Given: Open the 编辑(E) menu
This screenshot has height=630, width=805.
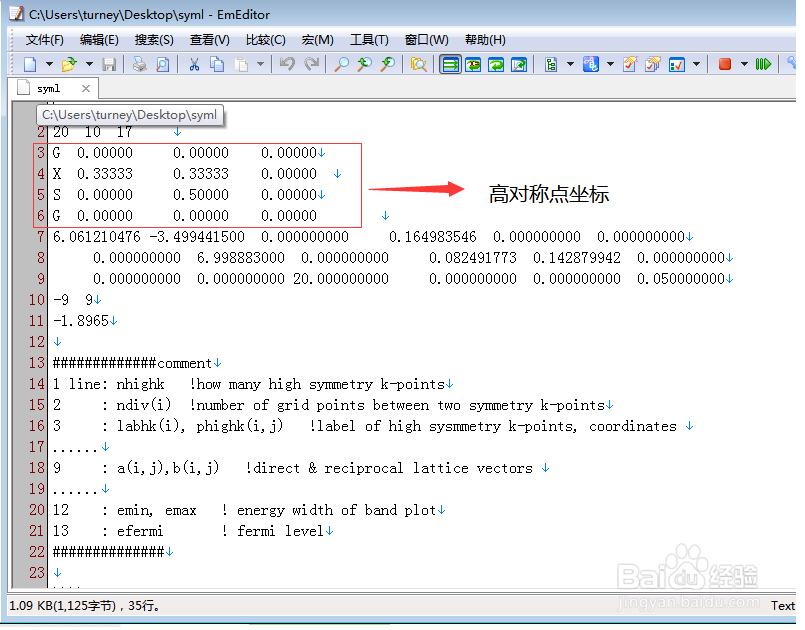Looking at the screenshot, I should 99,40.
